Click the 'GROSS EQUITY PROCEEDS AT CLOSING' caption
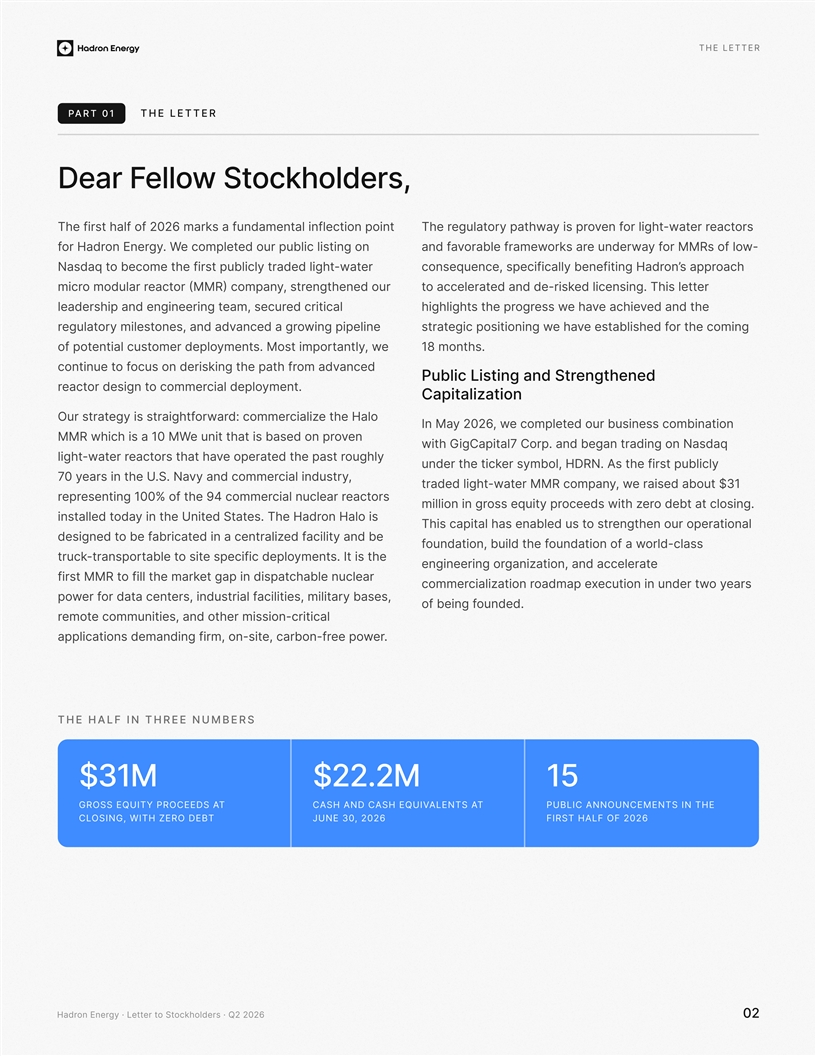Screen dimensions: 816x1056 [151, 812]
